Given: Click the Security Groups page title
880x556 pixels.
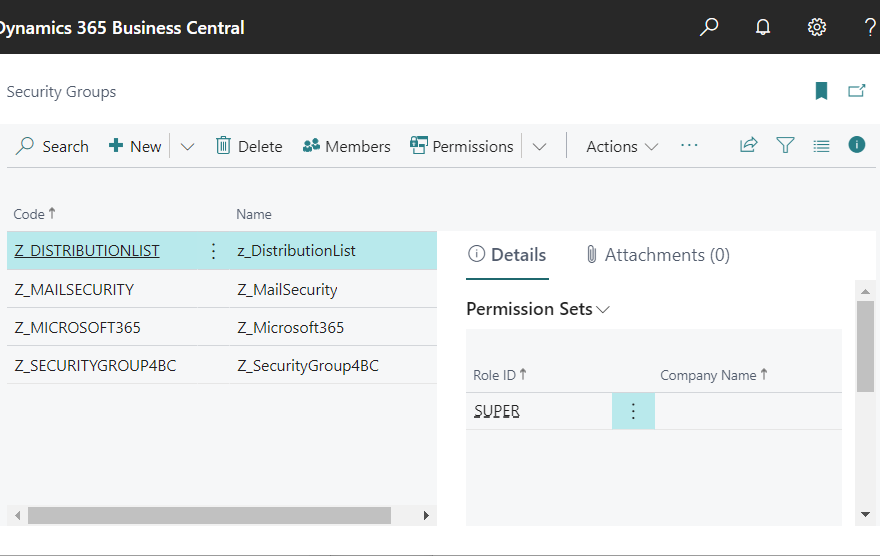Looking at the screenshot, I should pyautogui.click(x=61, y=91).
